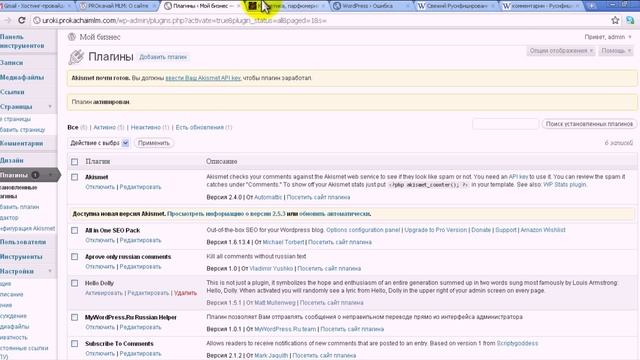640x360 pixels.
Task: Click the browser address bar URL
Action: click(184, 20)
